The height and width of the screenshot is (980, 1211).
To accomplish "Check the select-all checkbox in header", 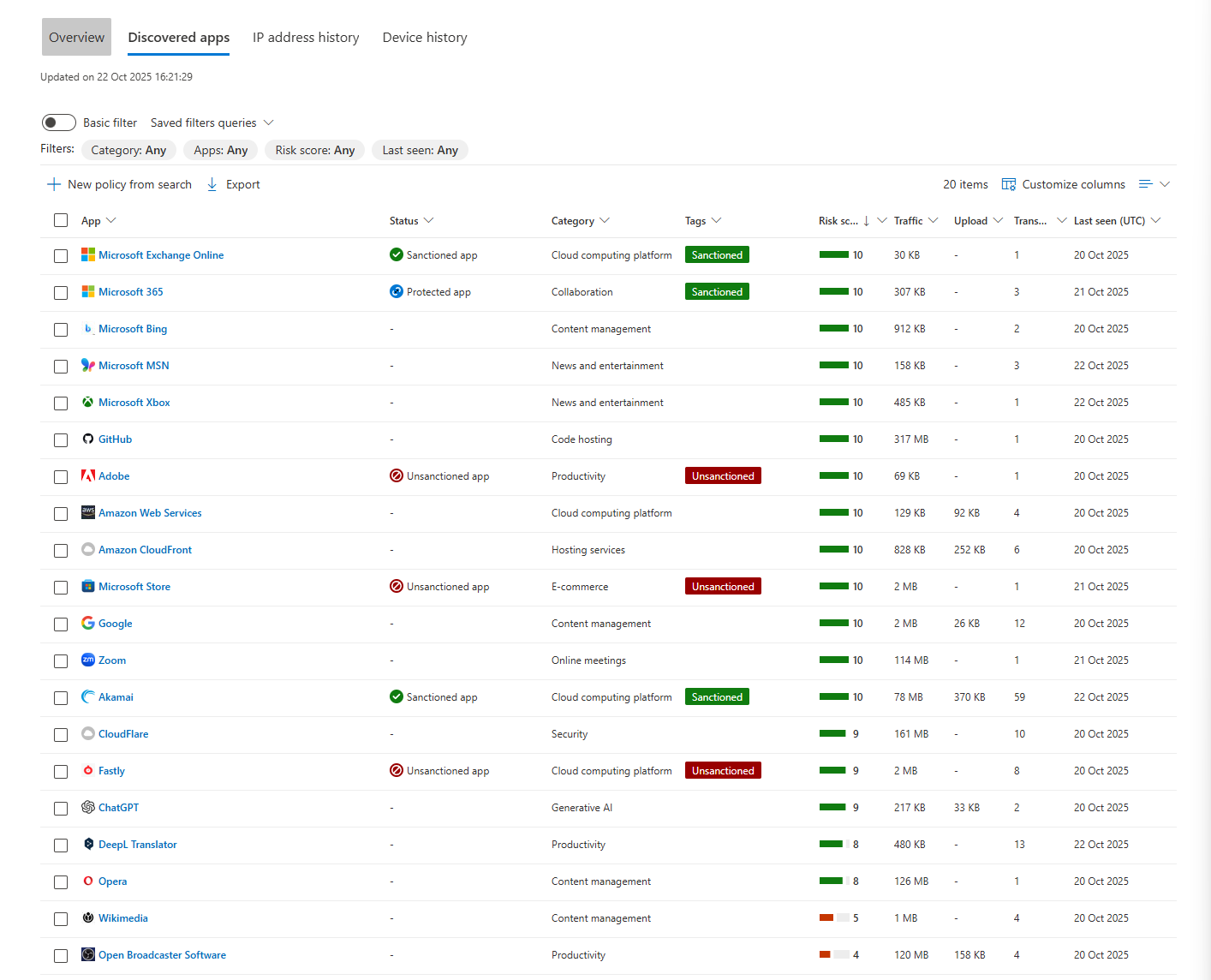I will pyautogui.click(x=61, y=220).
